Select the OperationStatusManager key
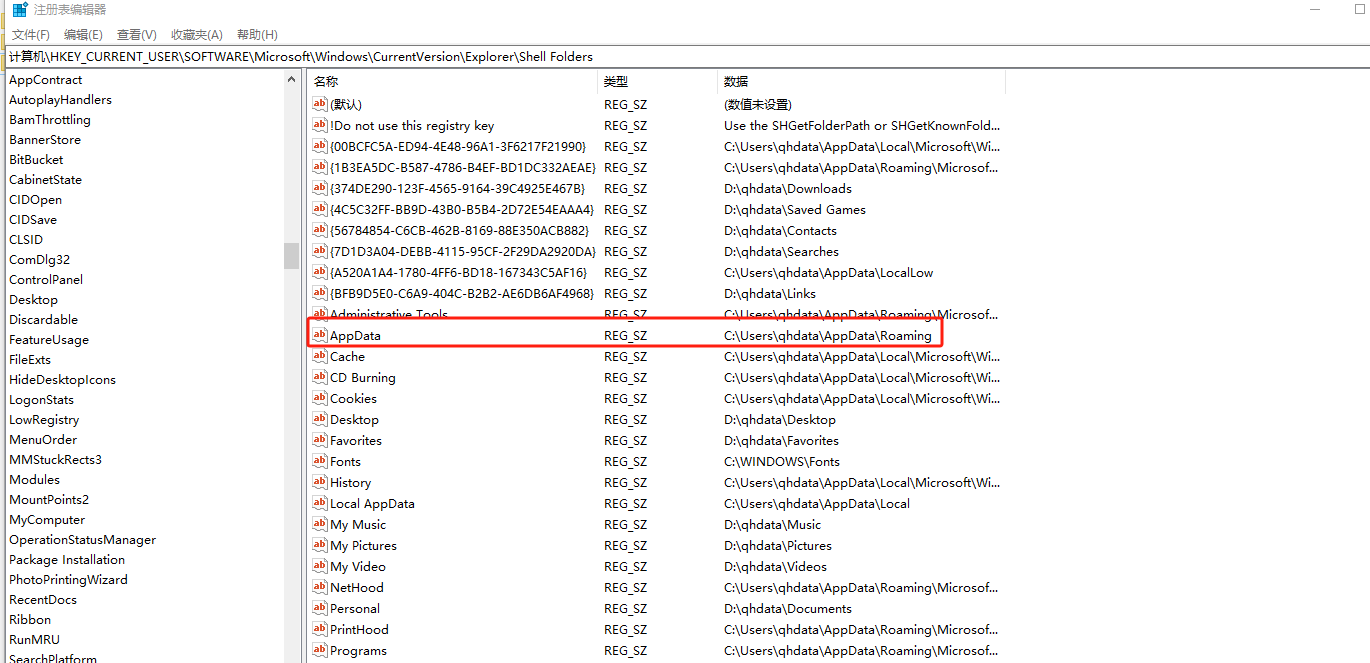 click(82, 540)
